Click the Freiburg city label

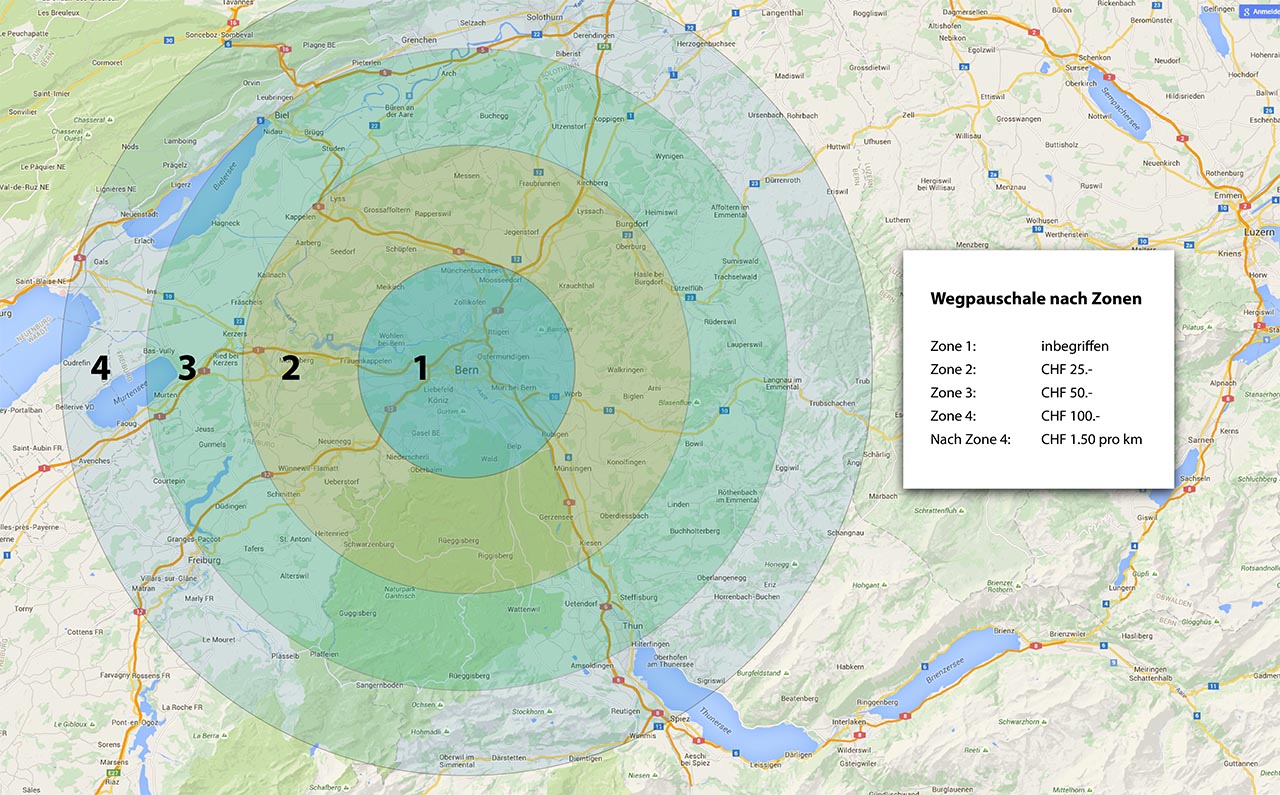pyautogui.click(x=204, y=560)
